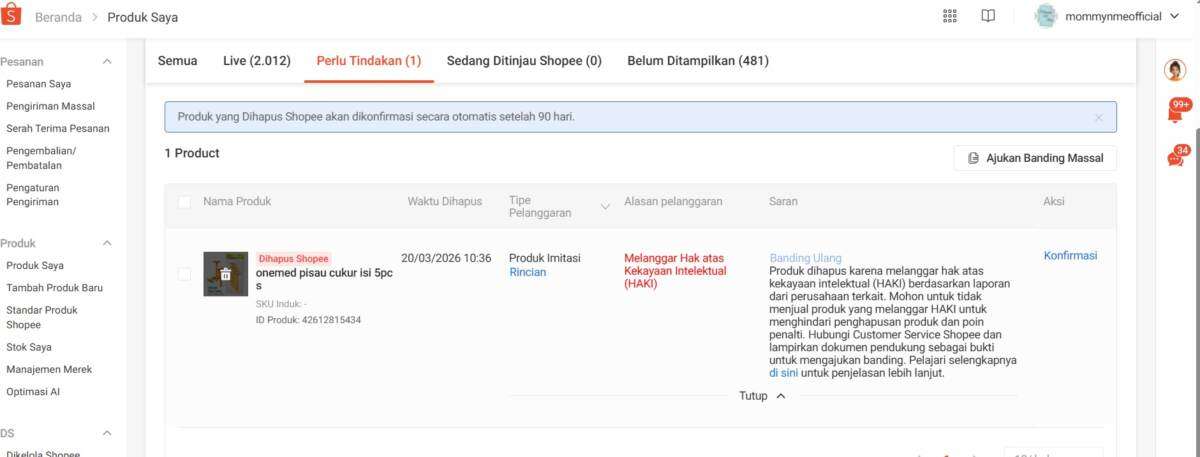Click the 20/03/2026 10:36 deletion time
The height and width of the screenshot is (457, 1200).
pos(446,258)
